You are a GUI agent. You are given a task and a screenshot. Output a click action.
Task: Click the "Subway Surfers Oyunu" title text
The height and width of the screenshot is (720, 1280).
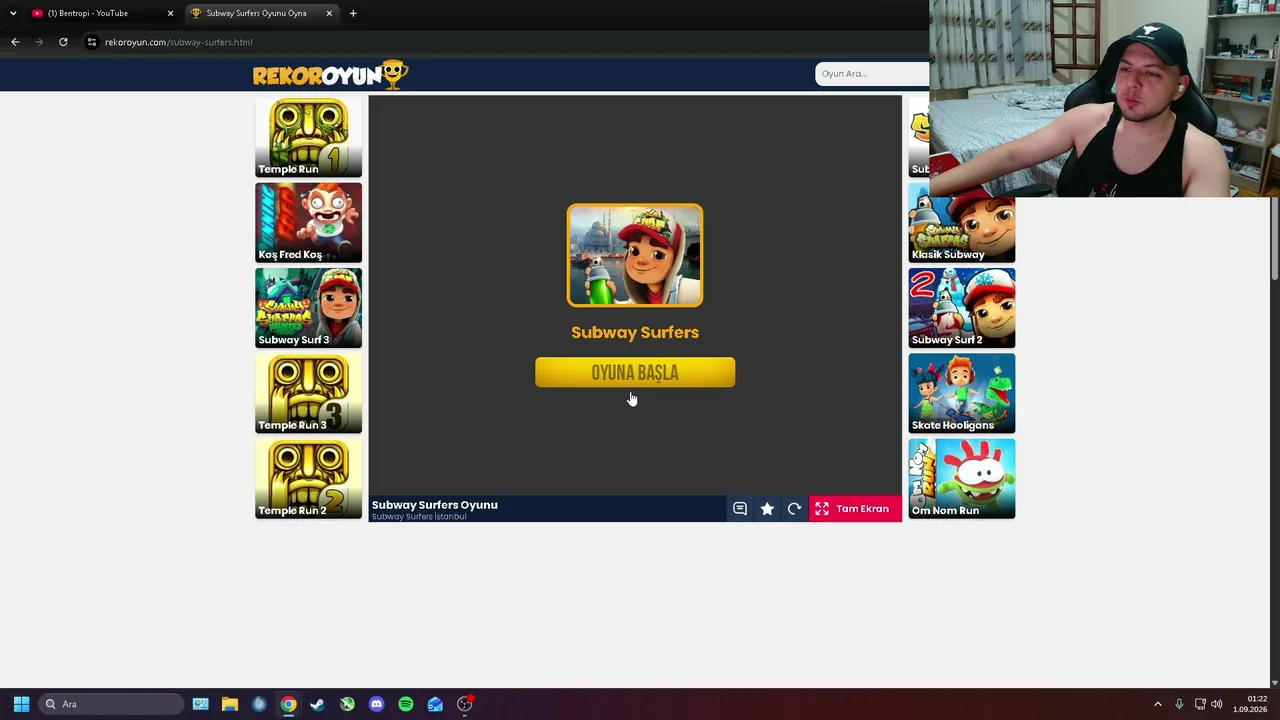[x=435, y=505]
